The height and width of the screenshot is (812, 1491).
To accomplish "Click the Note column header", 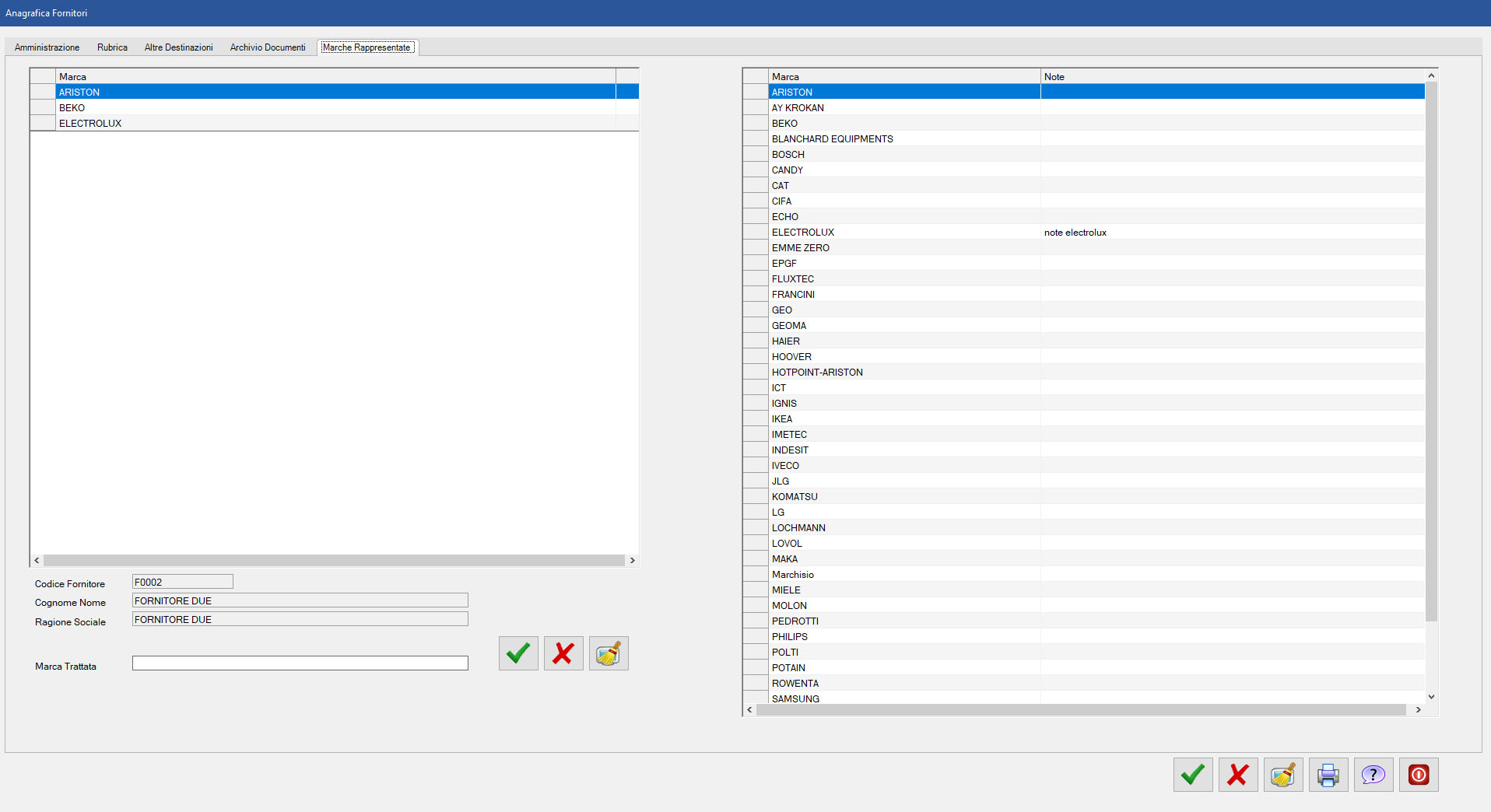I will 1054,76.
